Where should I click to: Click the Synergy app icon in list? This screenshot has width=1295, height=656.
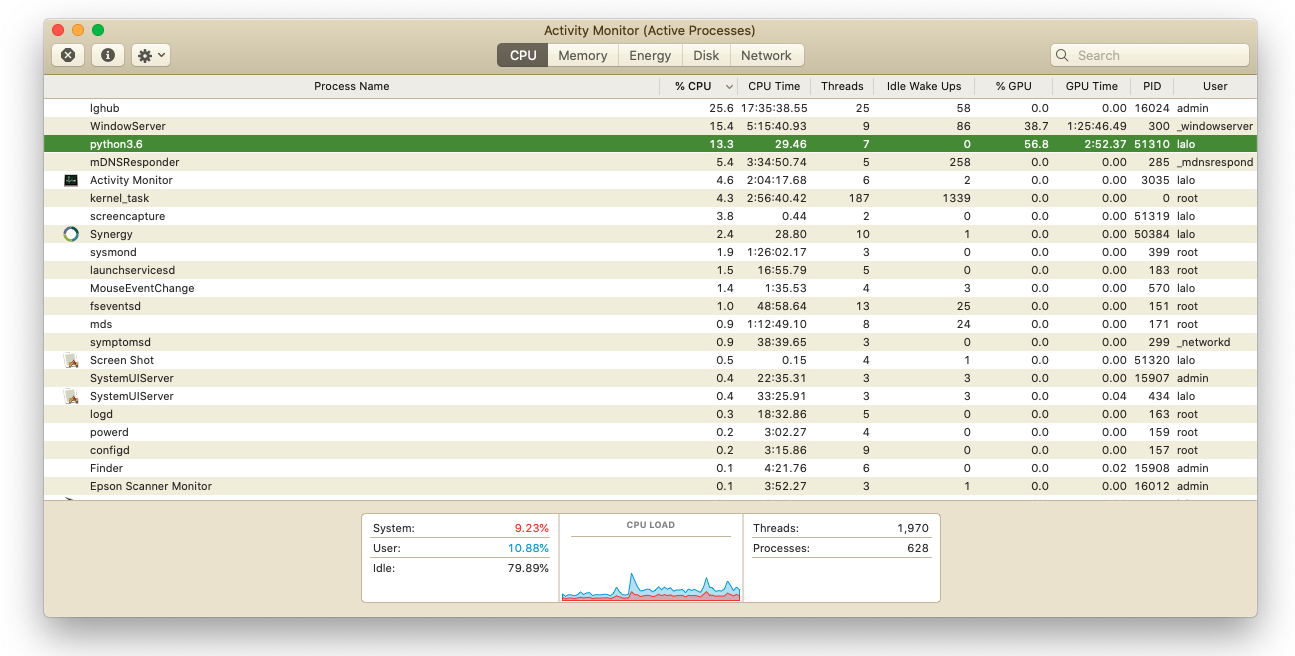[x=71, y=234]
